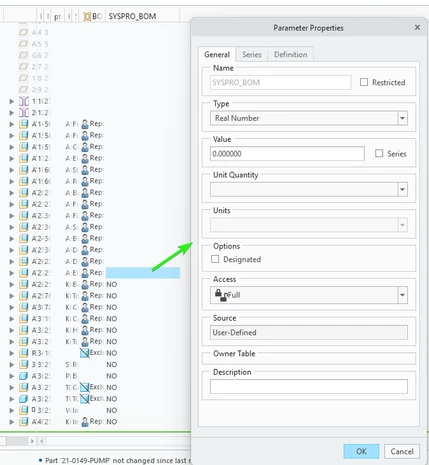The height and width of the screenshot is (465, 429).
Task: Select the highlighted SYSPRO_BOM cell in the A El row
Action: tap(143, 273)
